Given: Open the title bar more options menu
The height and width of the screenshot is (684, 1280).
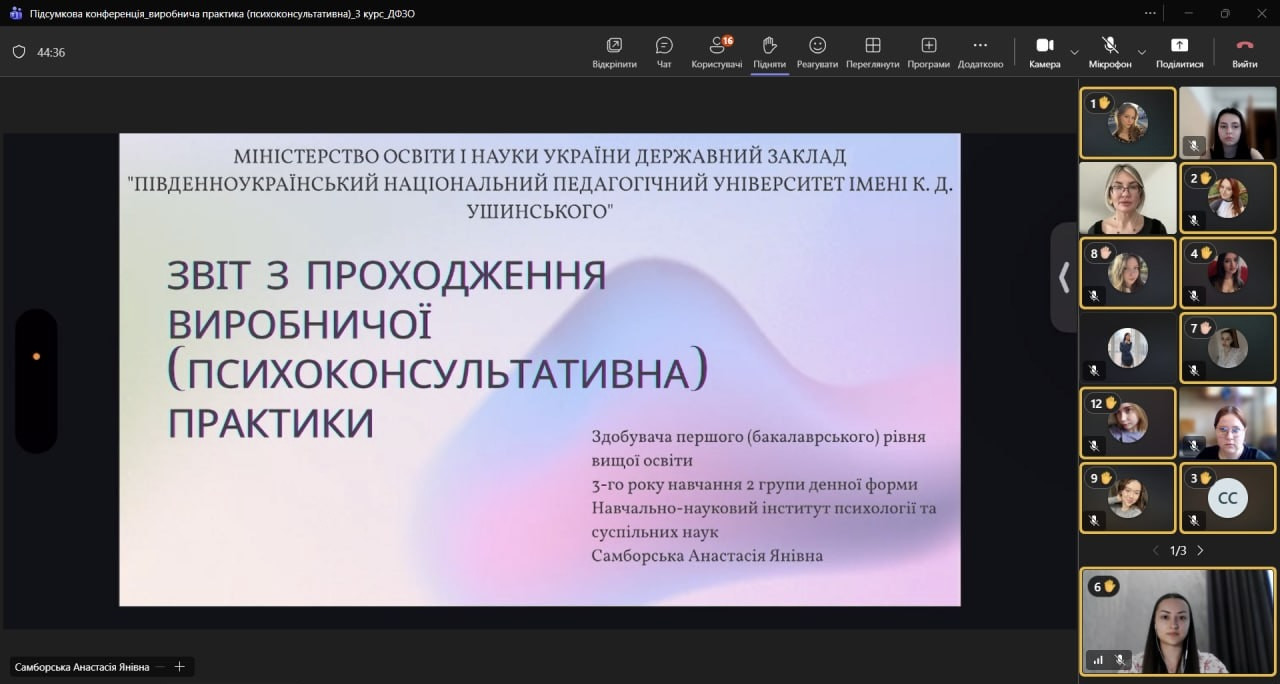Looking at the screenshot, I should pos(1149,13).
